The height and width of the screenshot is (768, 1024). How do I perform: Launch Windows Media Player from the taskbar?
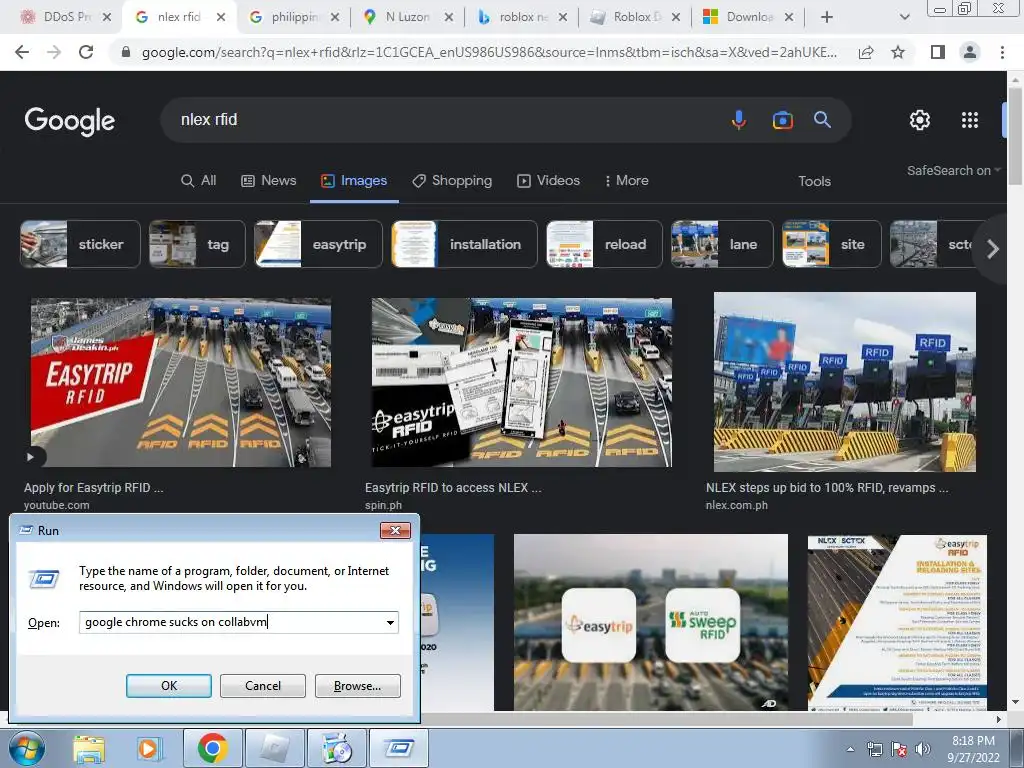coord(148,748)
